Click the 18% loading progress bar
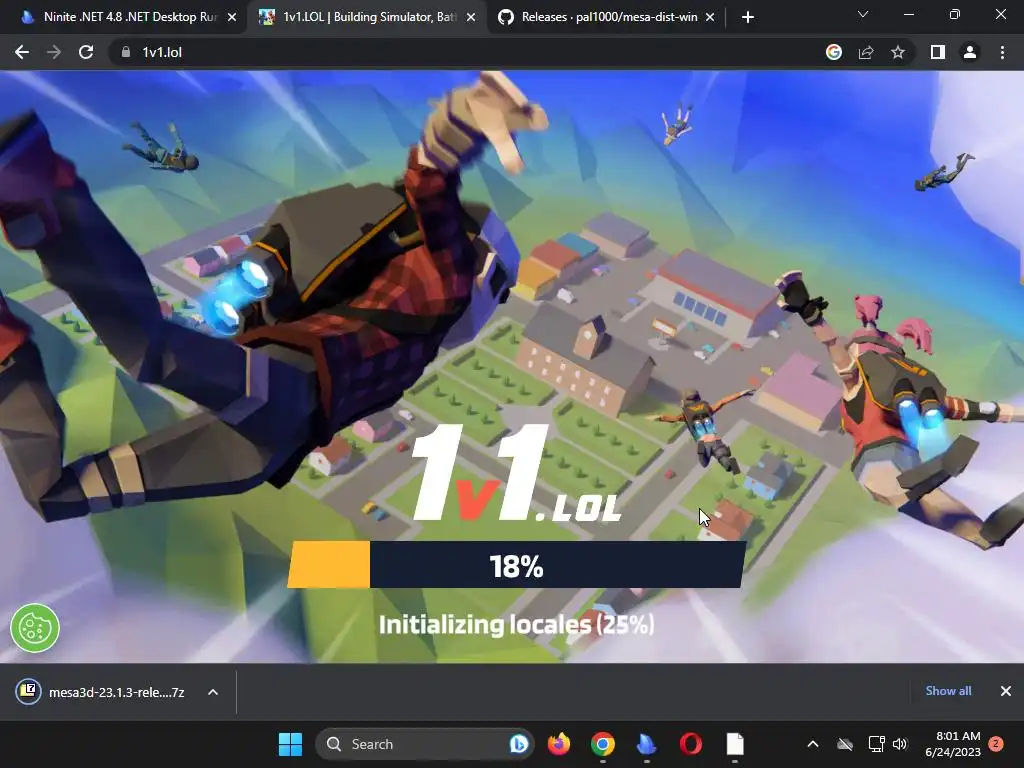This screenshot has width=1024, height=768. (x=516, y=565)
